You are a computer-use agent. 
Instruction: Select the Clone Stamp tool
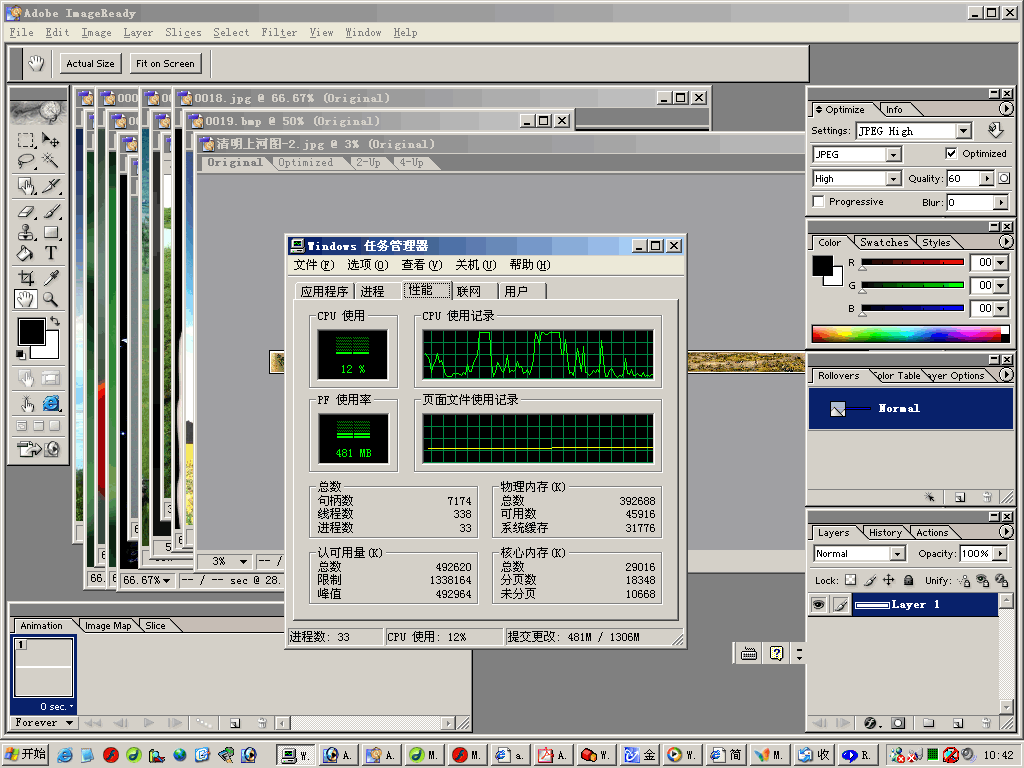click(26, 232)
